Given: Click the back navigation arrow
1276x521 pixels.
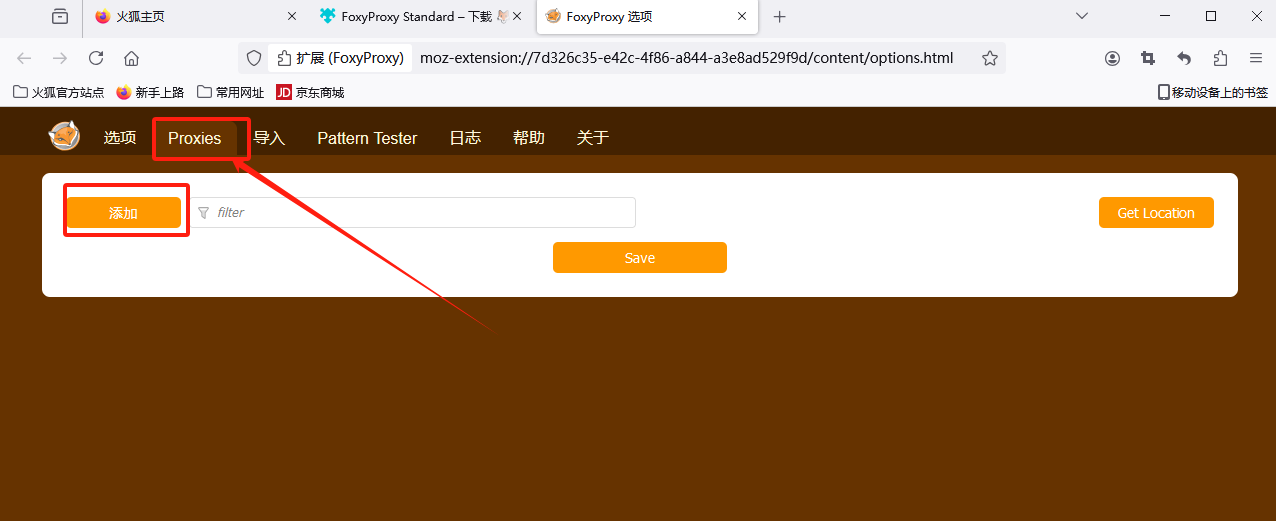Looking at the screenshot, I should [x=25, y=58].
